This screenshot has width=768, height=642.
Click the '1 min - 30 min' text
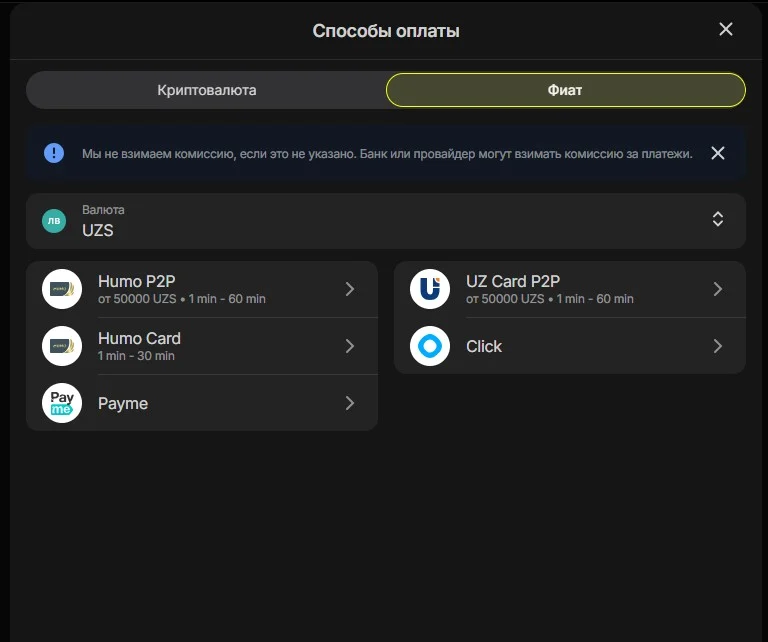pyautogui.click(x=136, y=356)
